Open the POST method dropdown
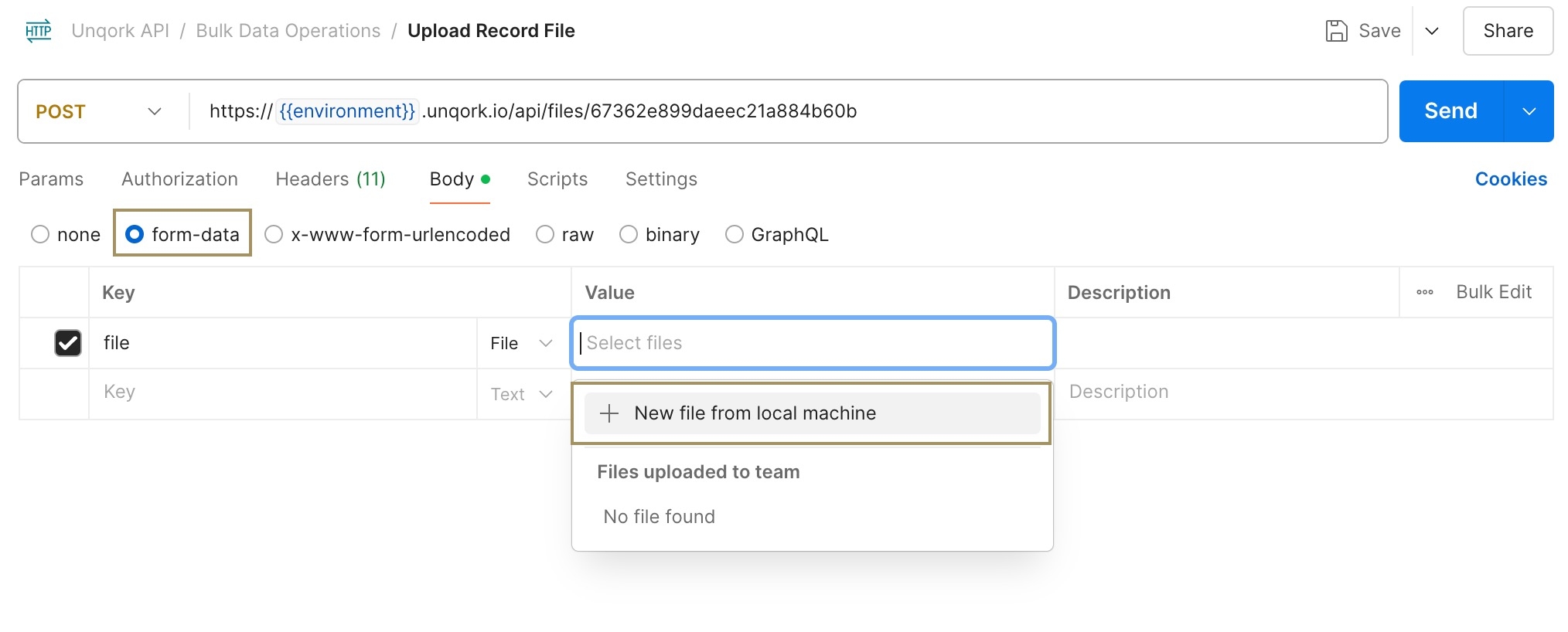Screen dimensions: 1568x632 (x=99, y=111)
